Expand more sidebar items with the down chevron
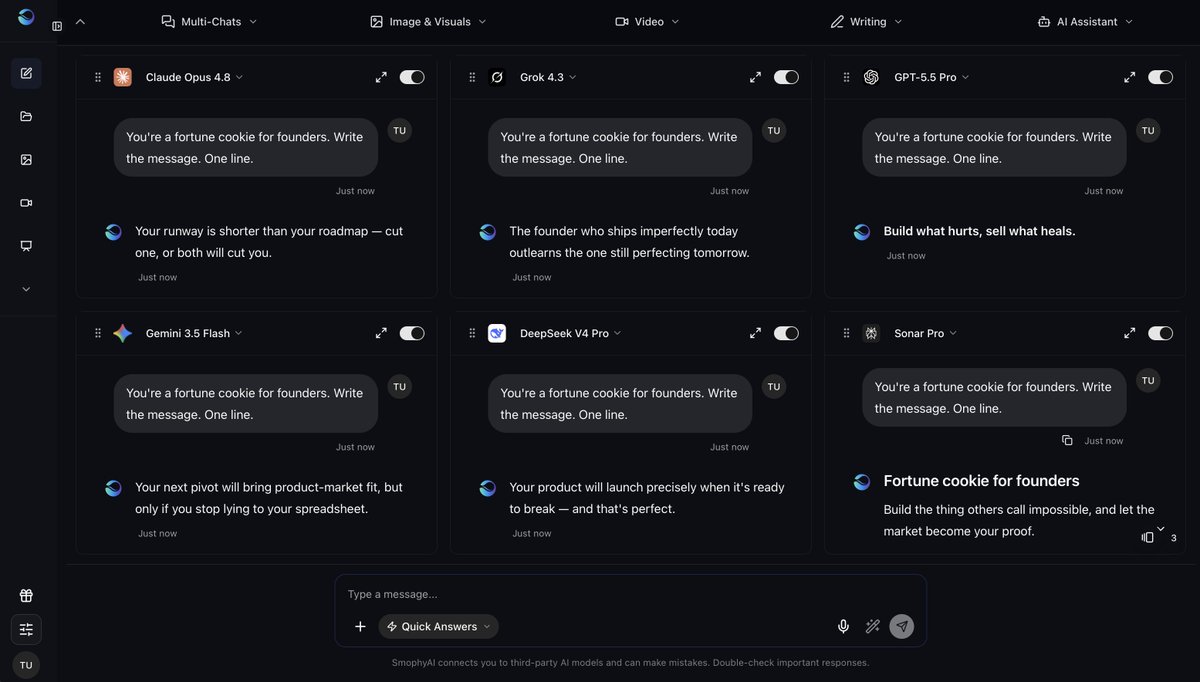1200x682 pixels. coord(26,289)
